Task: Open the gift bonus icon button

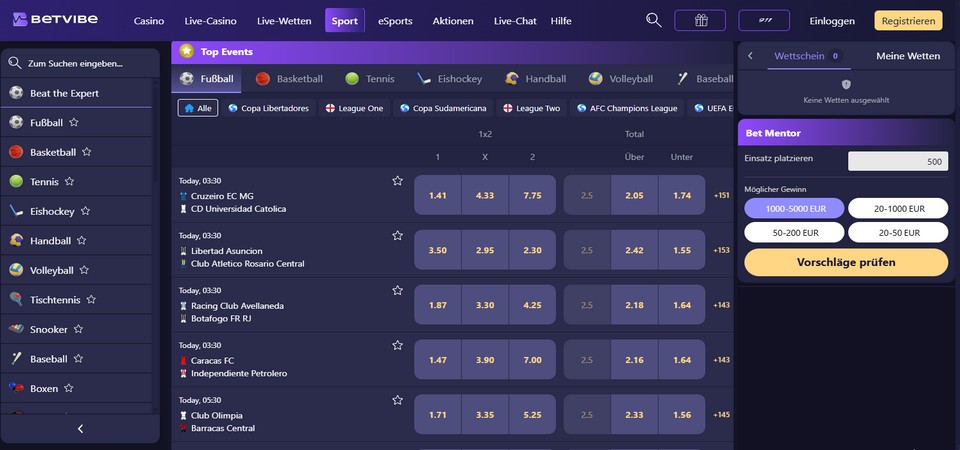Action: click(700, 20)
